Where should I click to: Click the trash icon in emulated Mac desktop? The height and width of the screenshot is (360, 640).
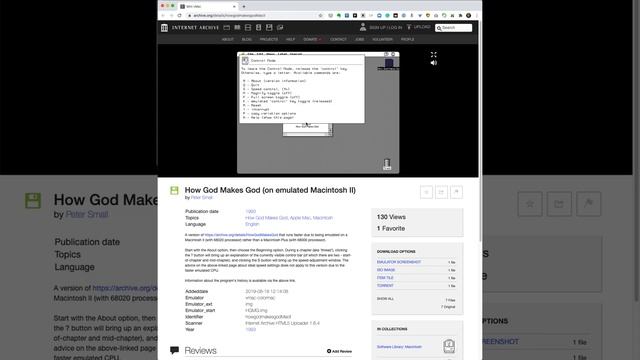pos(387,164)
